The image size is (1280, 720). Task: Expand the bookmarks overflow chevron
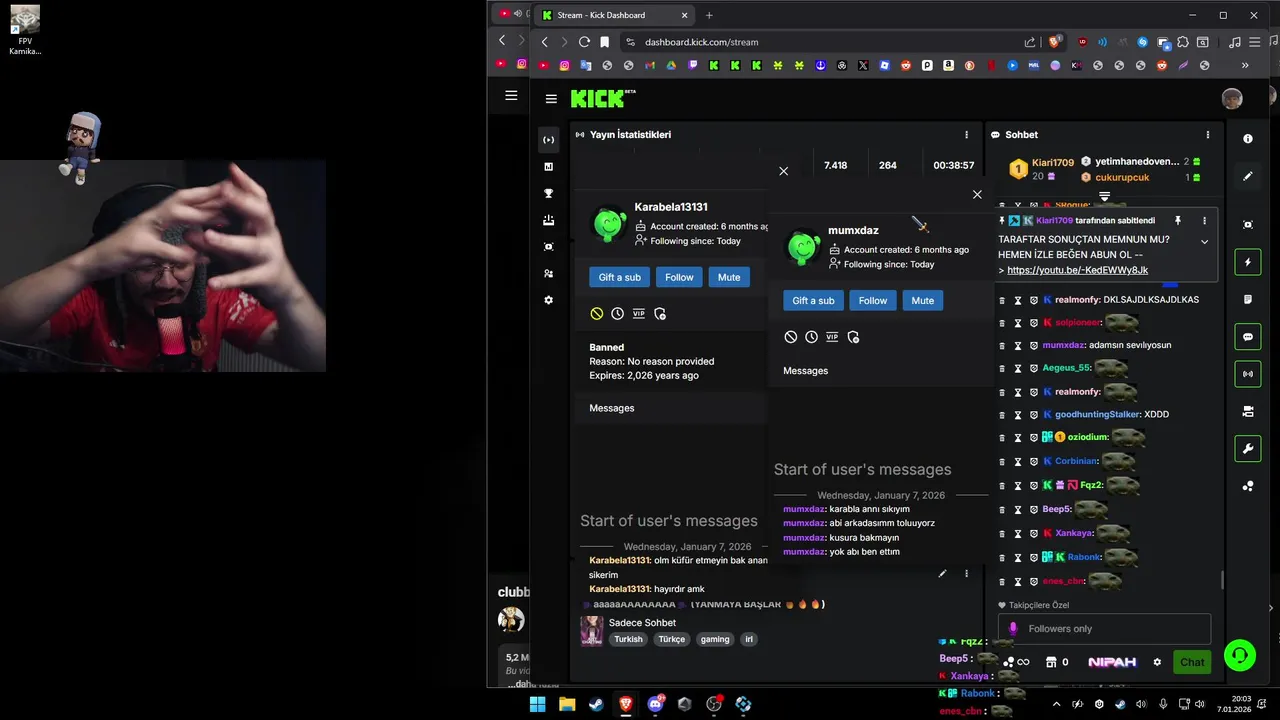coord(1245,65)
